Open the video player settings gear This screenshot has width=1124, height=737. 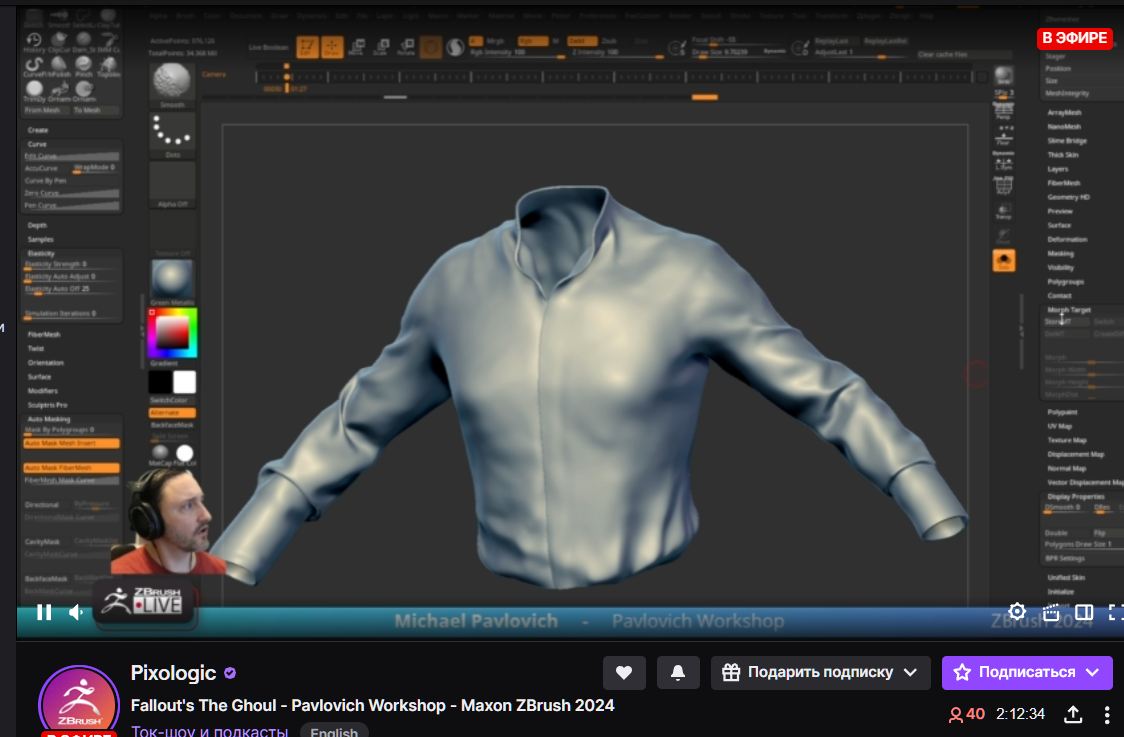(x=1016, y=612)
